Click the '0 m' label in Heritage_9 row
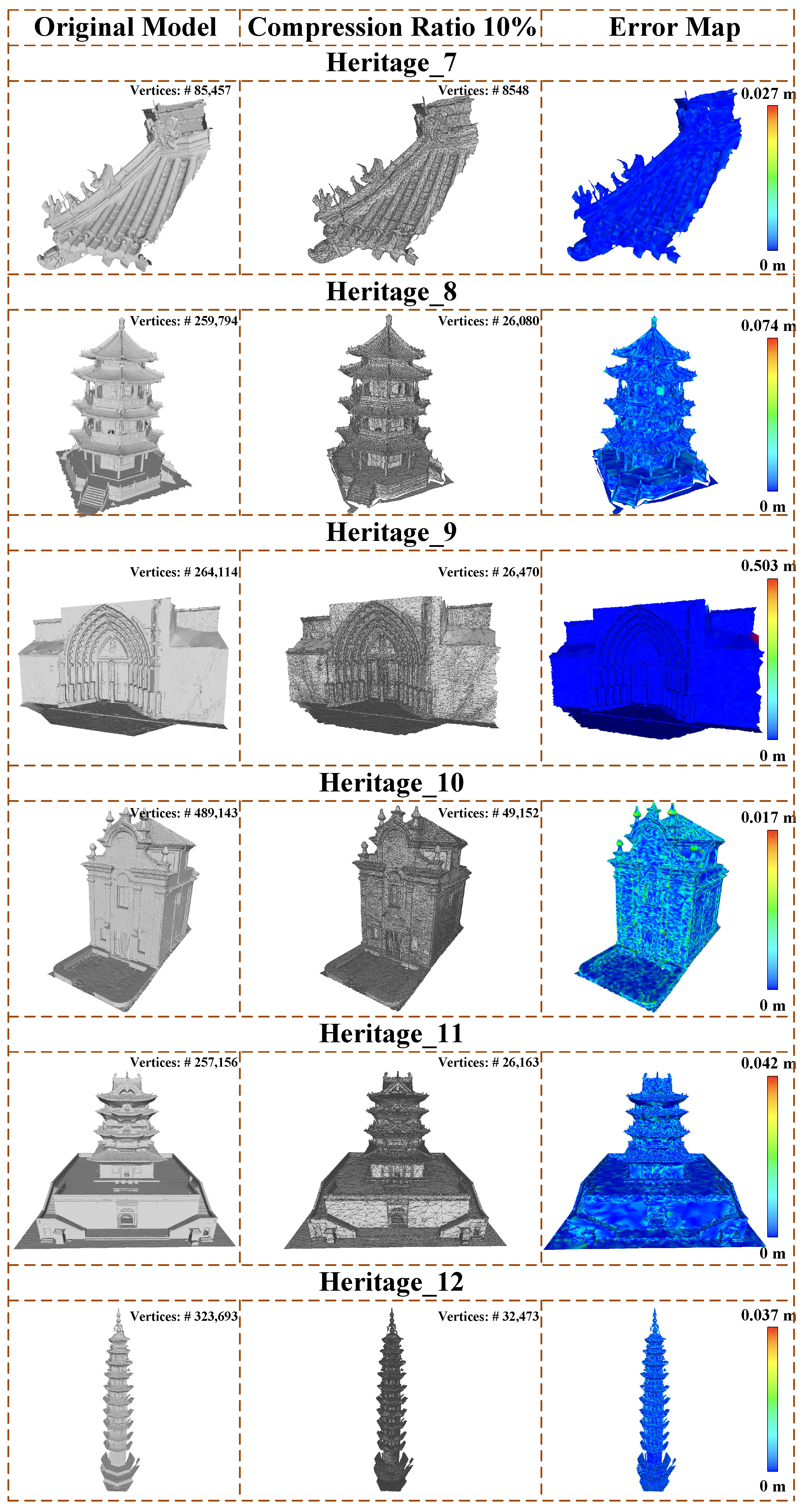 tap(773, 756)
